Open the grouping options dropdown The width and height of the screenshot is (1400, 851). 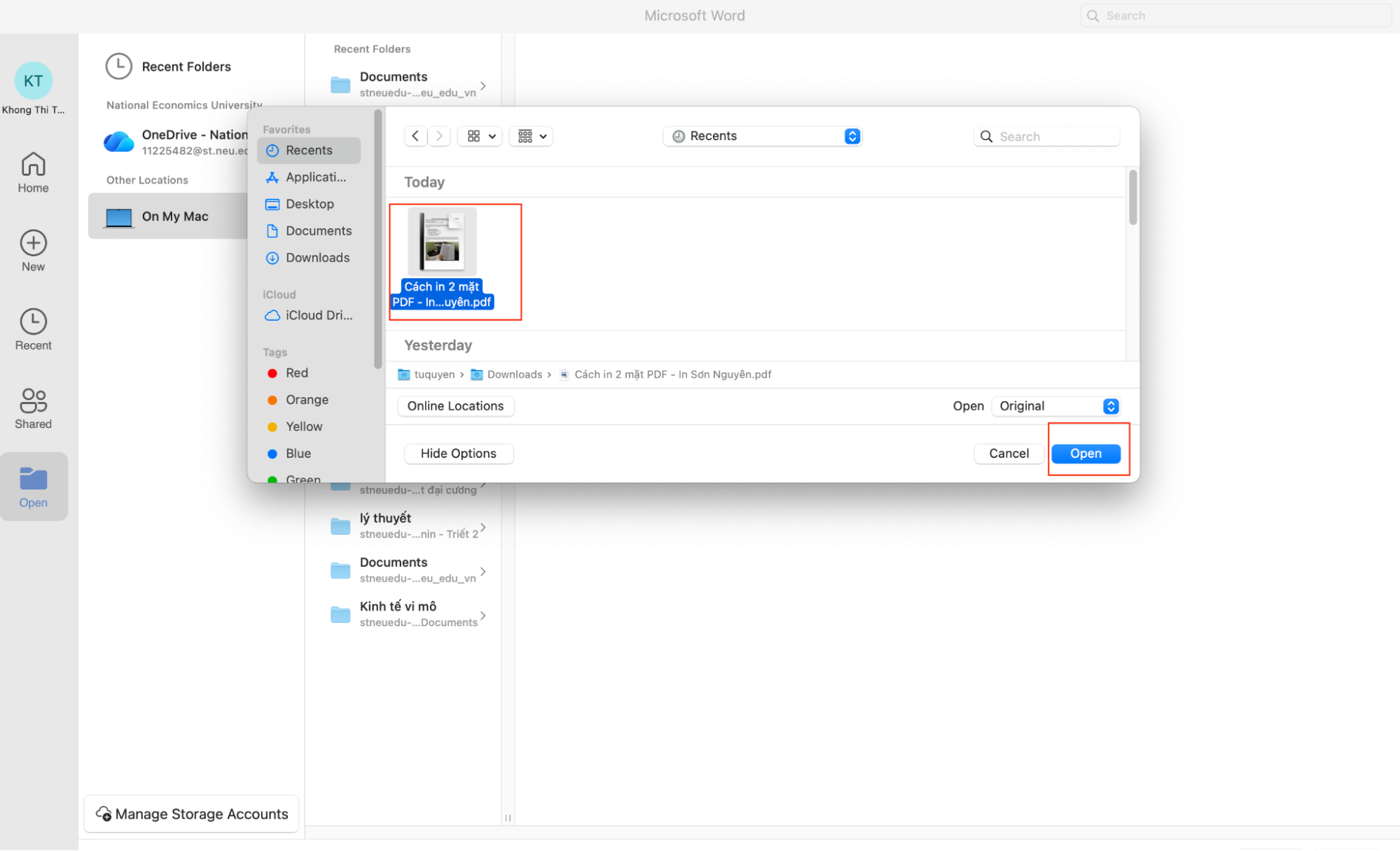(532, 136)
